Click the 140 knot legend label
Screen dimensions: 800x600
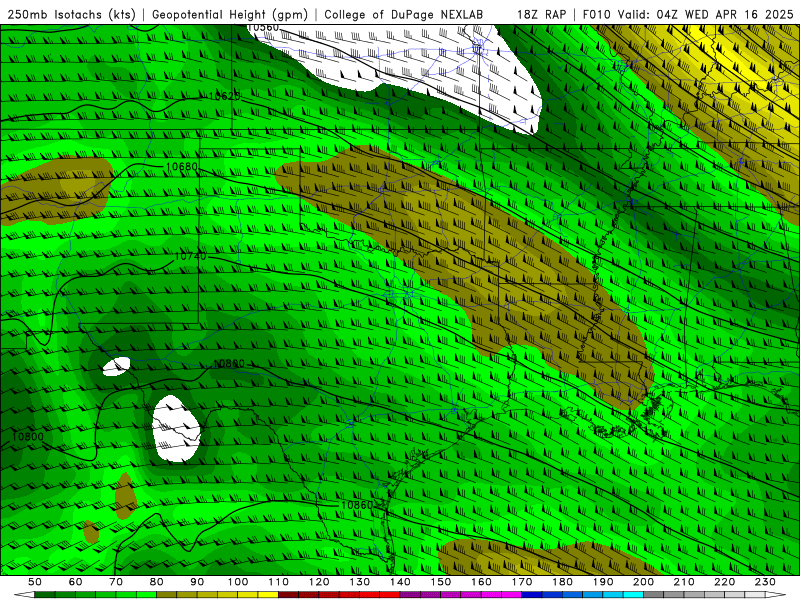coord(400,582)
